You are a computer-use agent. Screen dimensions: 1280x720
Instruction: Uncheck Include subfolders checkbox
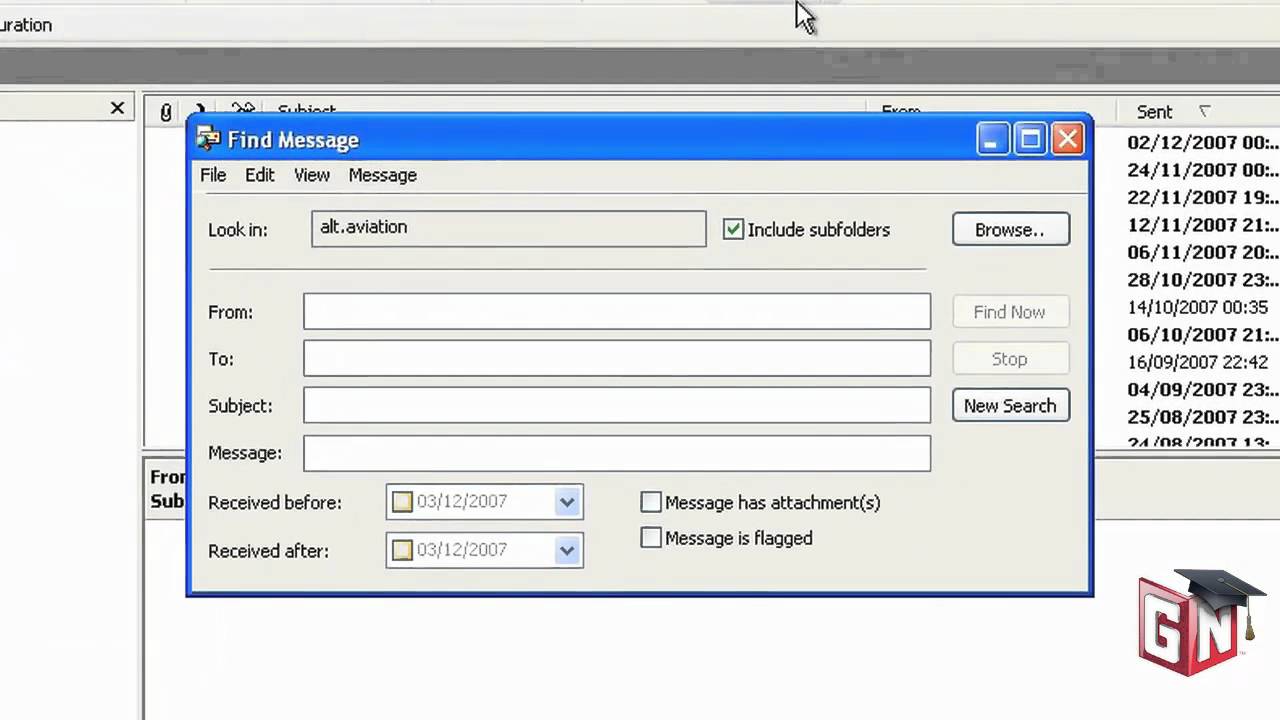coord(734,229)
